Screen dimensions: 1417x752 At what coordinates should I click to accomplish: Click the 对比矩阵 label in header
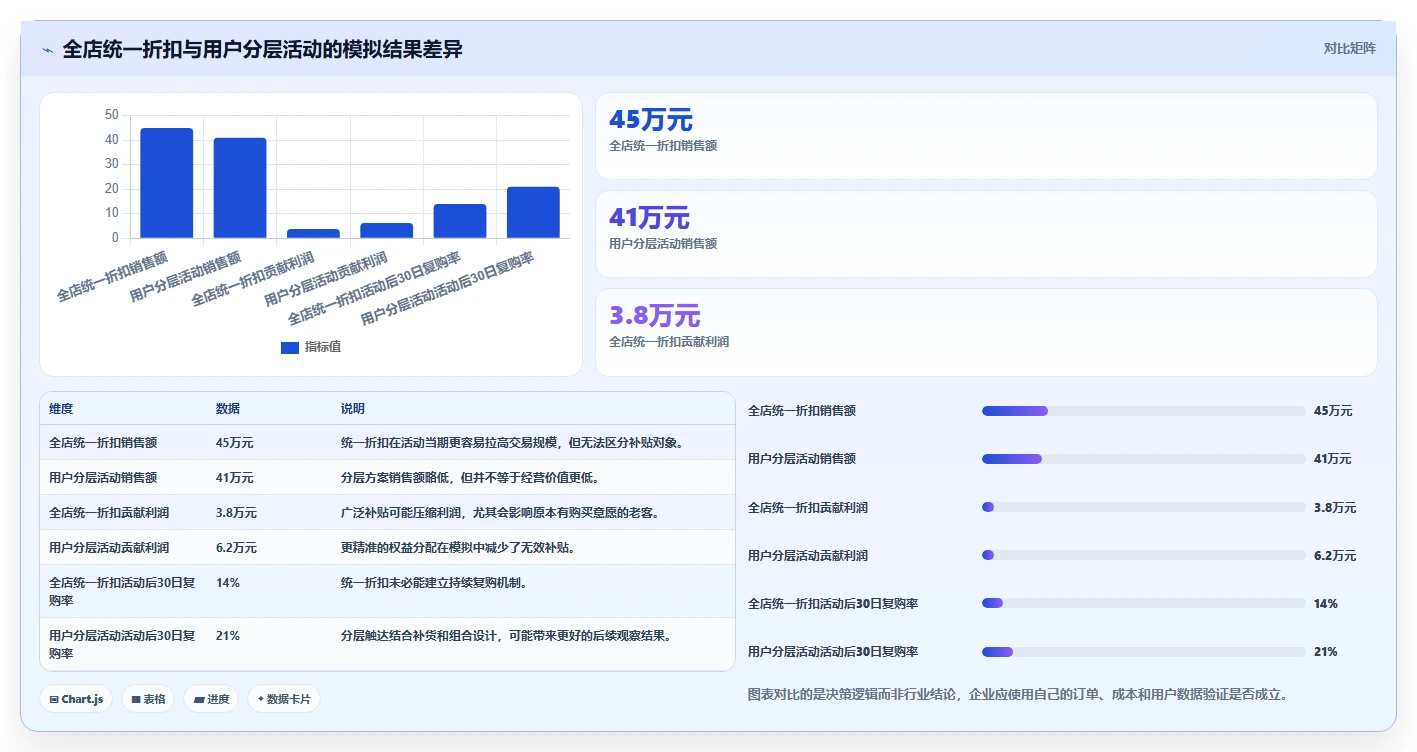tap(1349, 48)
